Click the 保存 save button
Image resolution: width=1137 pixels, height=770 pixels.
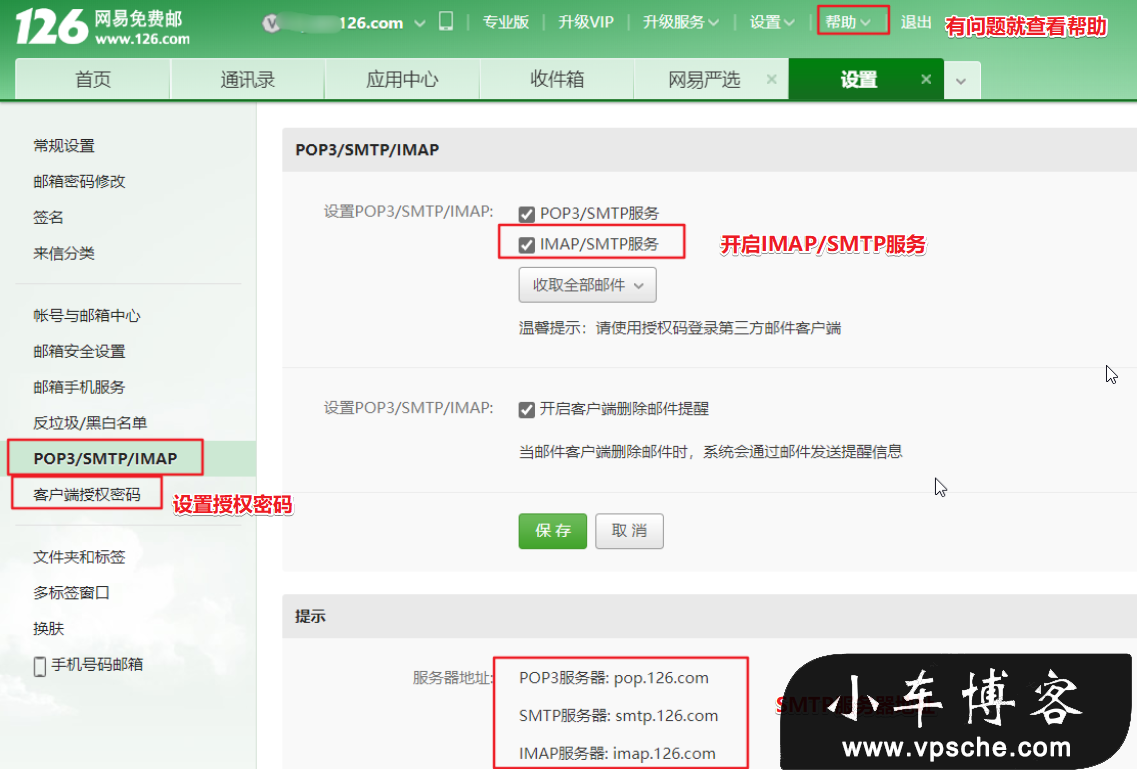[x=552, y=531]
